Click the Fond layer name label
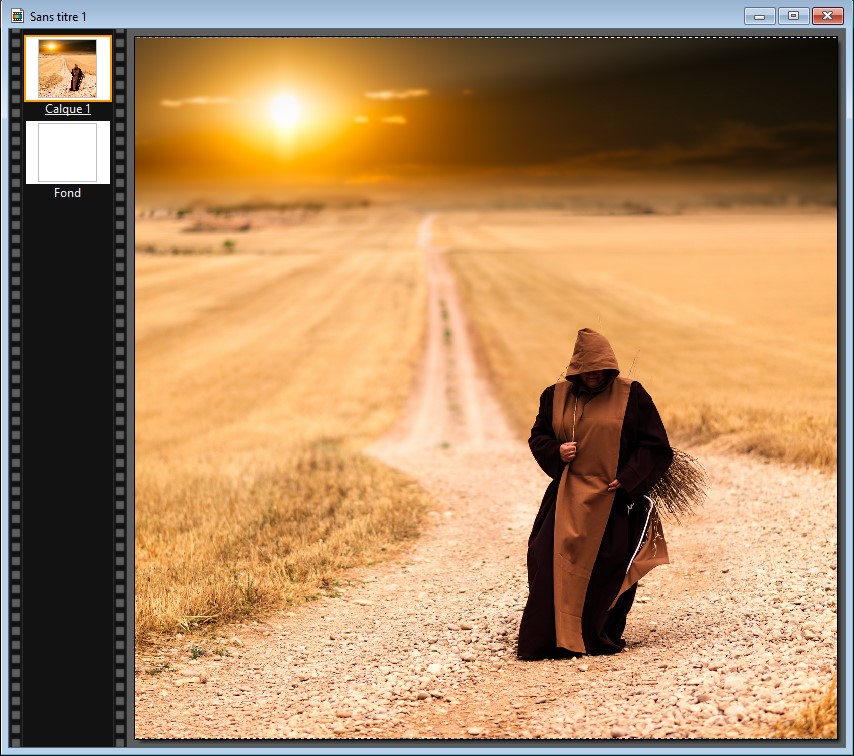 tap(67, 193)
